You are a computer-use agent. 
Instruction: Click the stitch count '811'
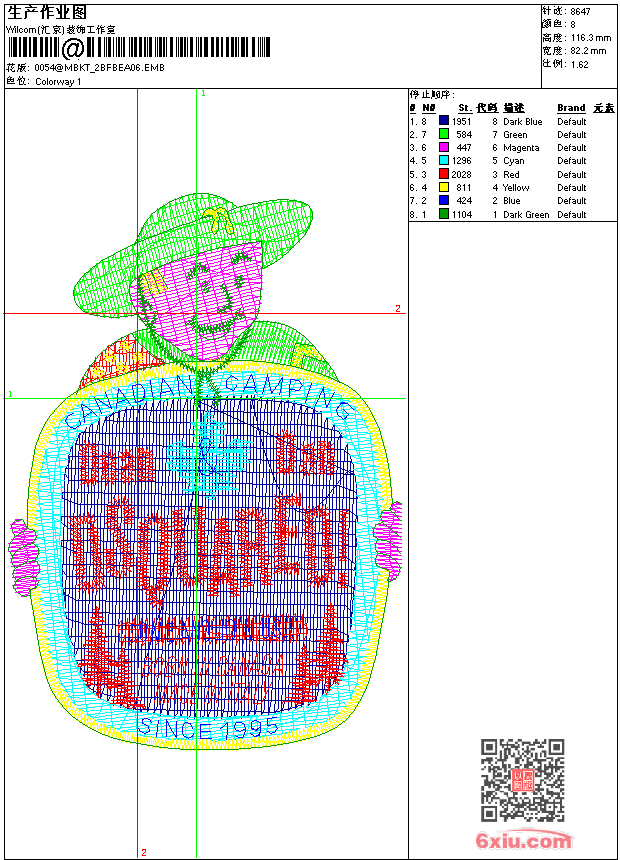(x=464, y=188)
